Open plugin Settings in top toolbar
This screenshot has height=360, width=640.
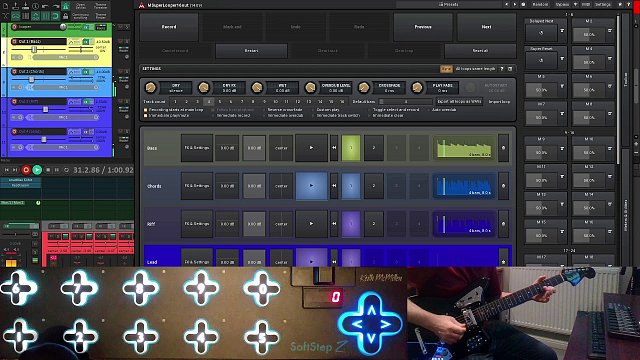pyautogui.click(x=602, y=4)
